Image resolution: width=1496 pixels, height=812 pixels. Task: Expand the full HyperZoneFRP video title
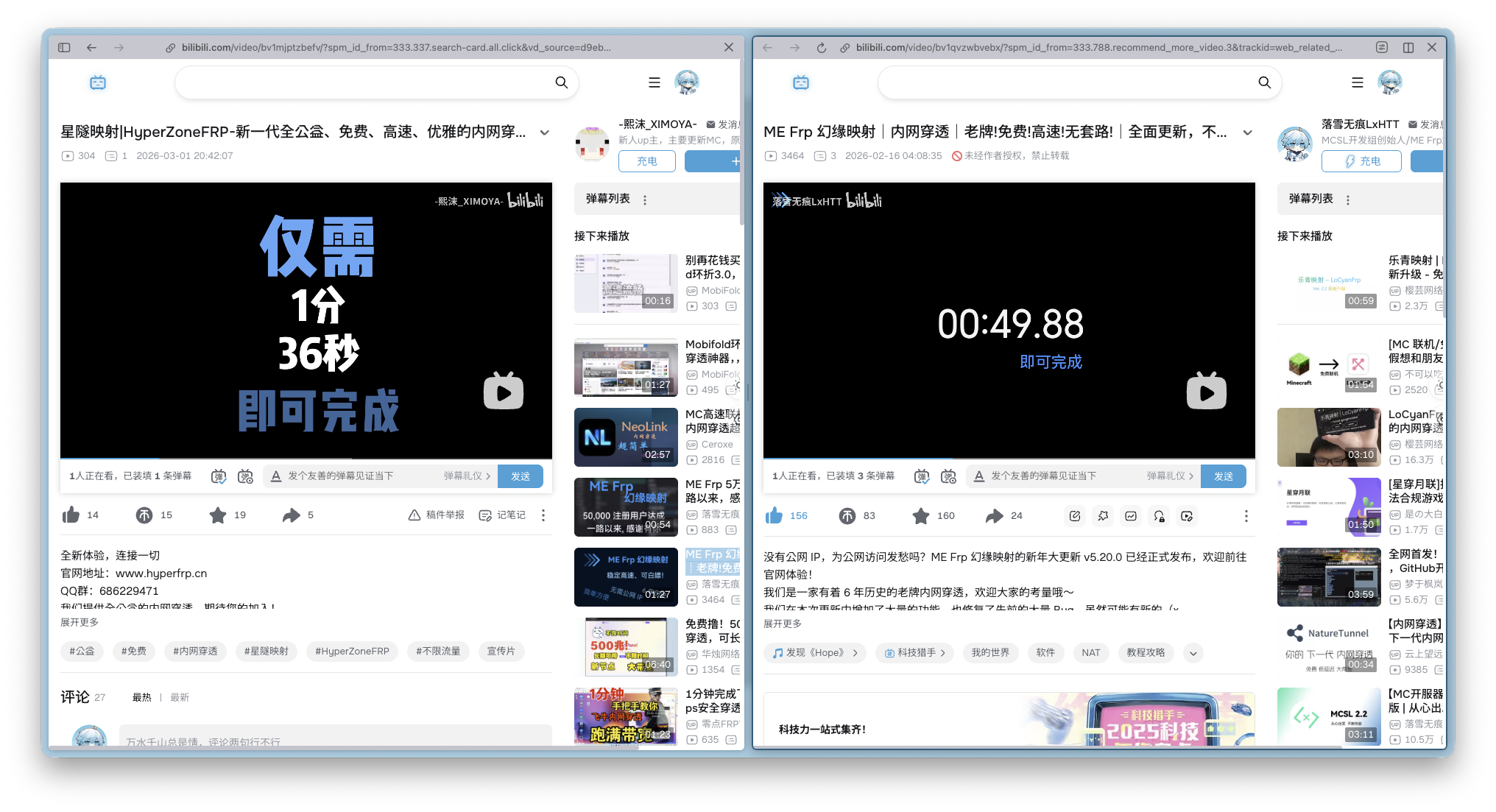545,133
